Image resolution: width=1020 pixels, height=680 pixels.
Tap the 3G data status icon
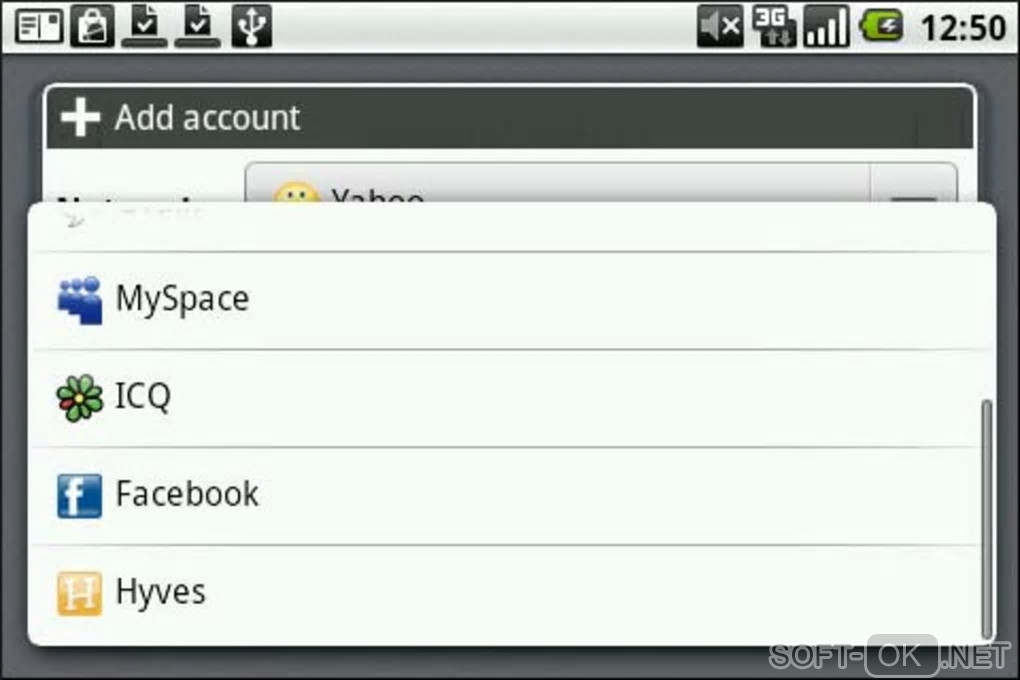tap(773, 26)
